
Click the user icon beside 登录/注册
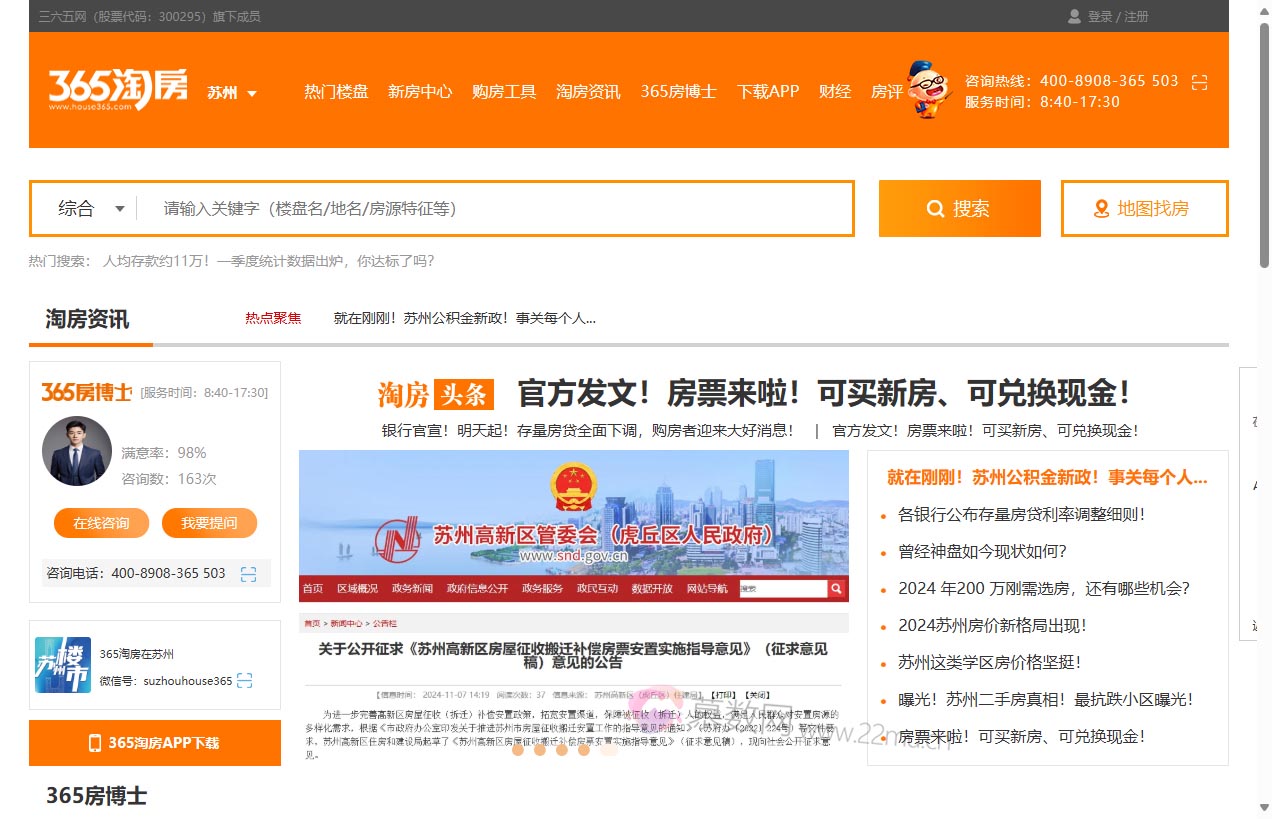[x=1074, y=16]
